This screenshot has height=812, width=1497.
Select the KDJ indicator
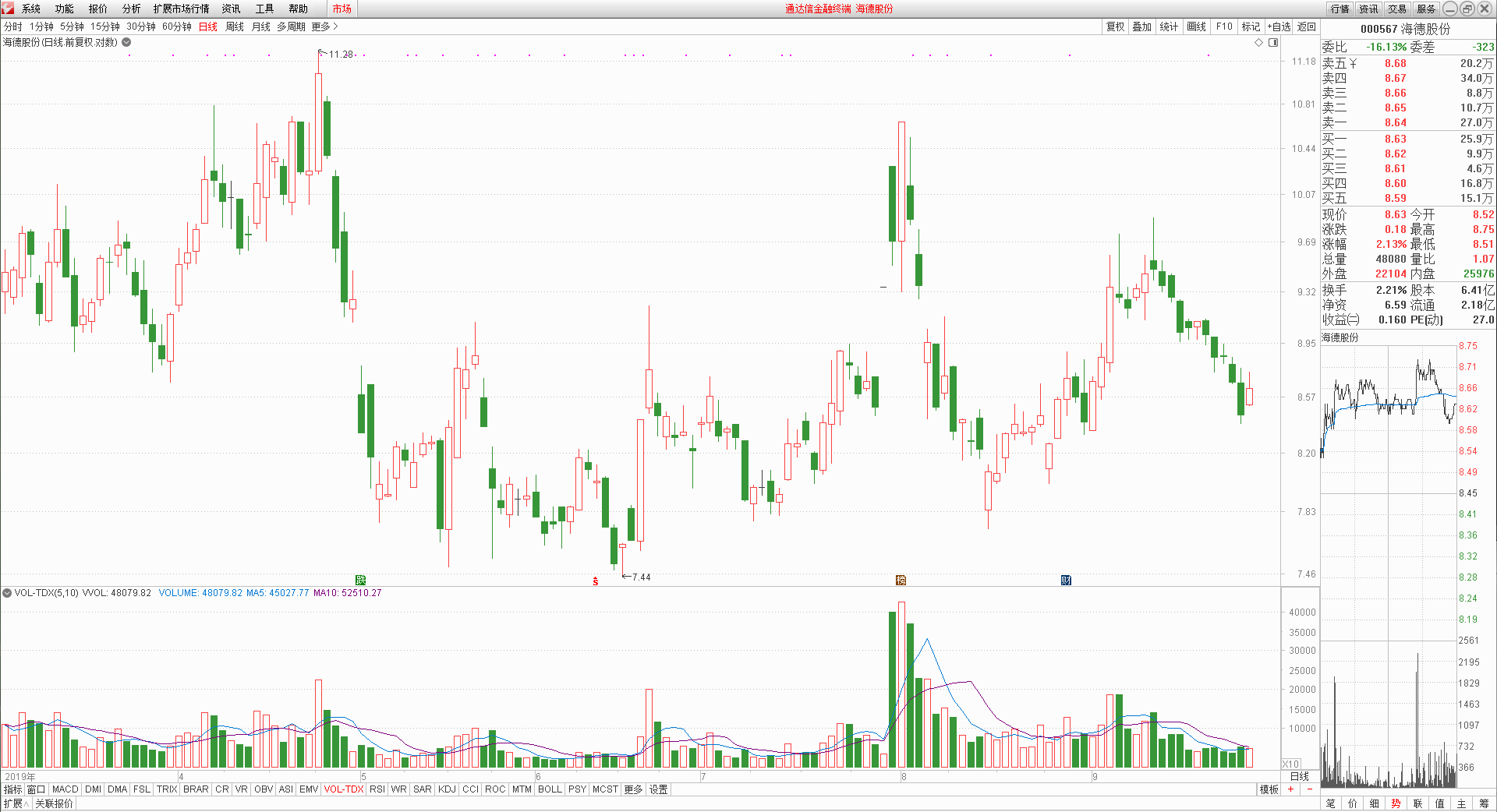pos(448,789)
